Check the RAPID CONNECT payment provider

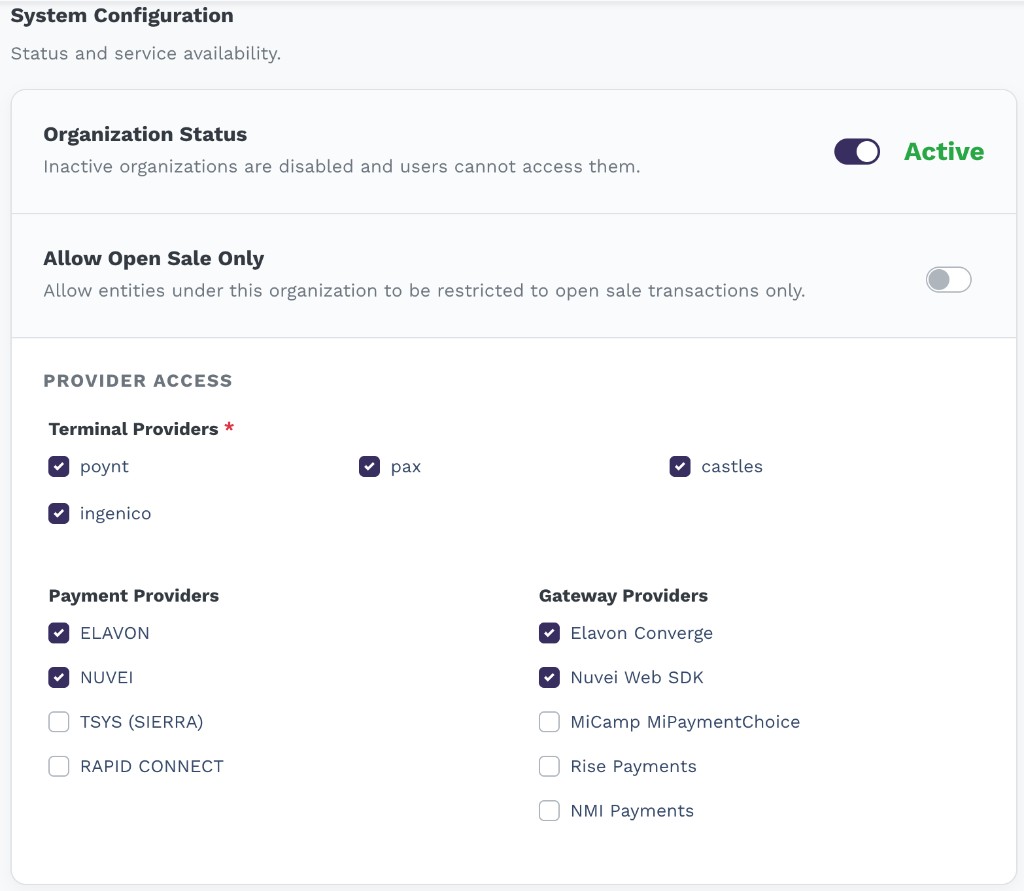pos(59,766)
